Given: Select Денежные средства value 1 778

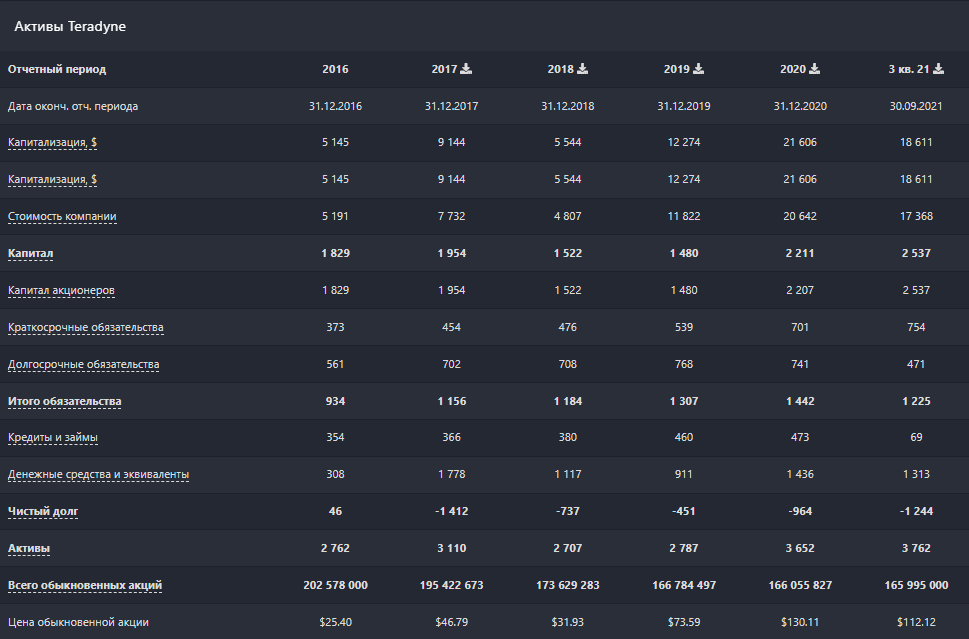Looking at the screenshot, I should (x=451, y=475).
